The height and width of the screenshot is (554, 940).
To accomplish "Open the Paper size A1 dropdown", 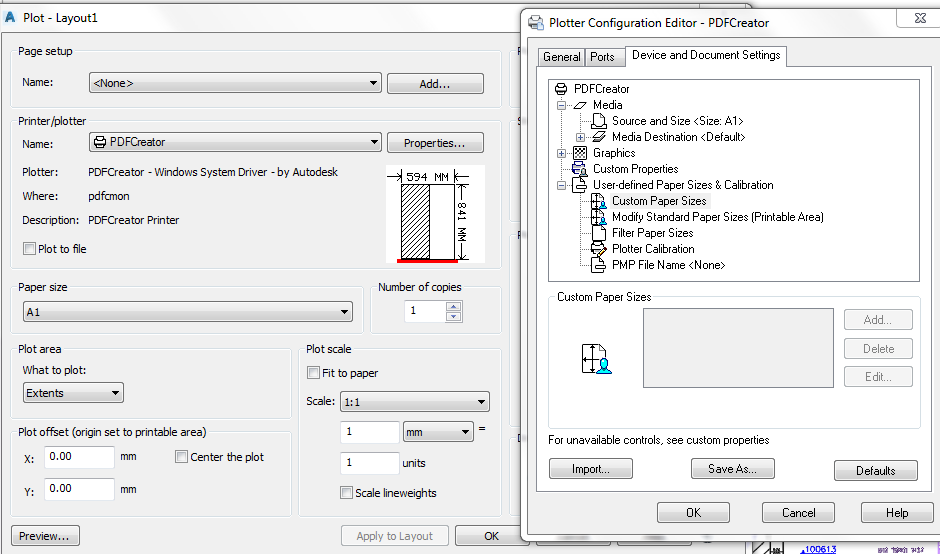I will pyautogui.click(x=188, y=312).
